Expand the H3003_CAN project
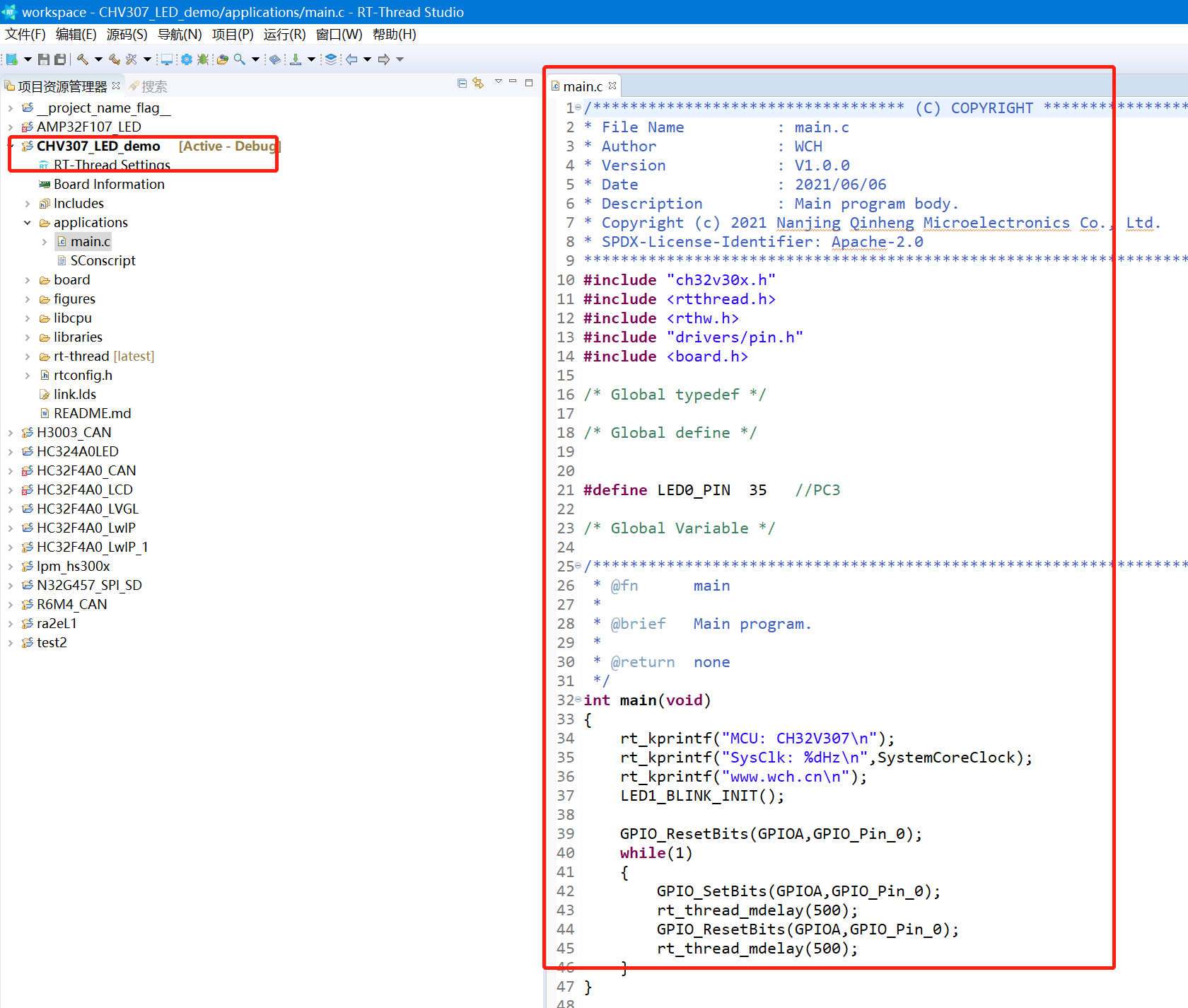The width and height of the screenshot is (1188, 1008). coord(10,433)
